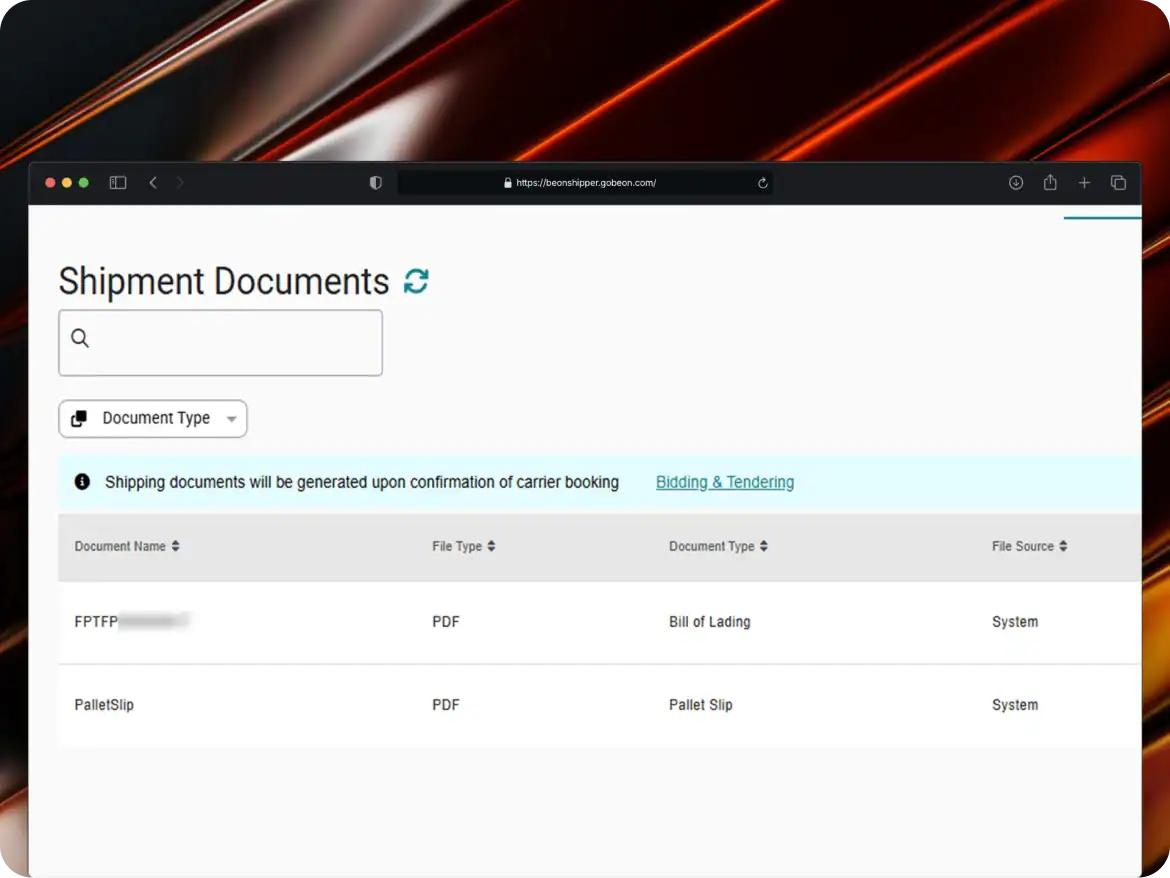Sort by File Source column arrows
1170x878 pixels.
click(1063, 546)
